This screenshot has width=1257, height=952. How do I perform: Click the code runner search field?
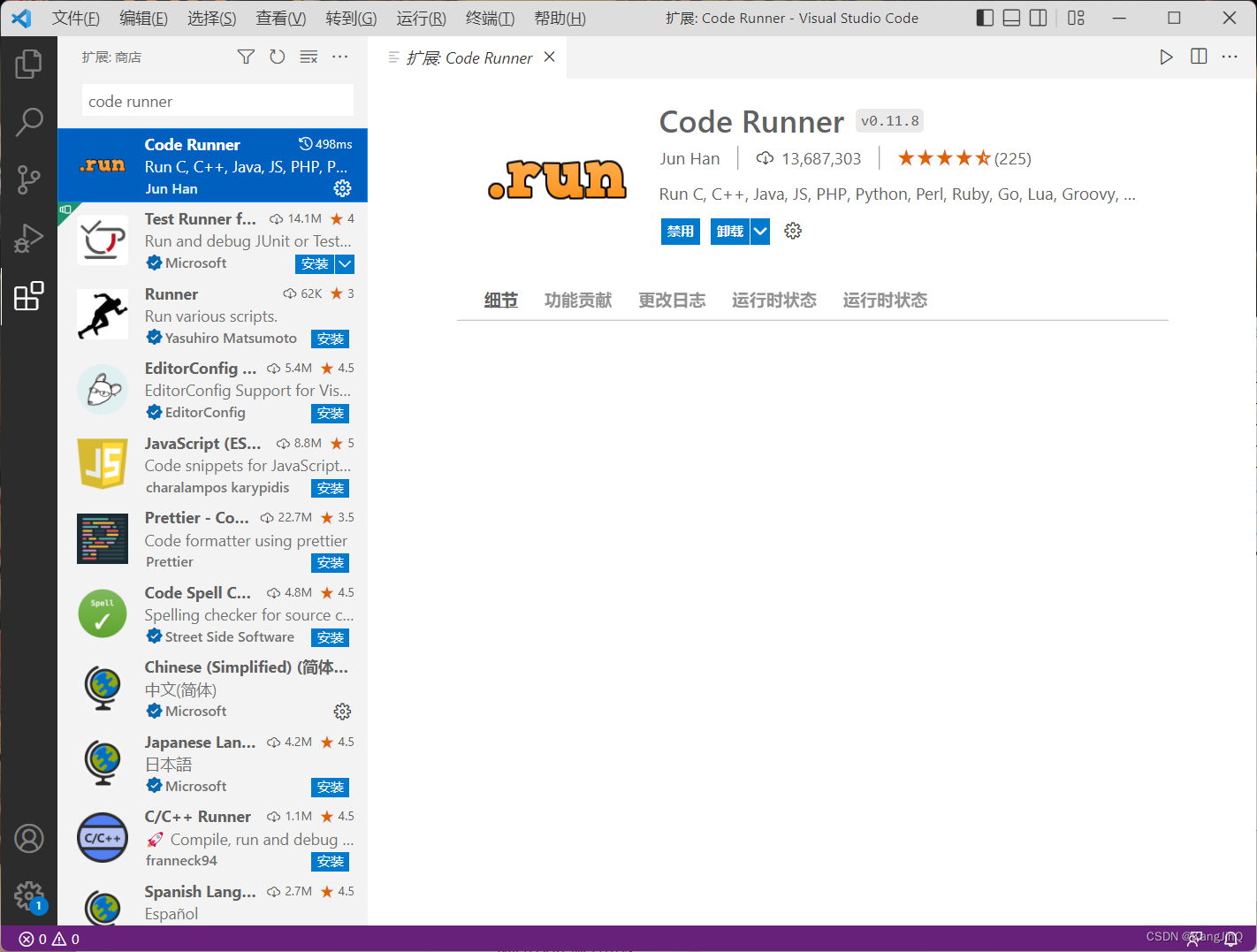click(x=217, y=101)
